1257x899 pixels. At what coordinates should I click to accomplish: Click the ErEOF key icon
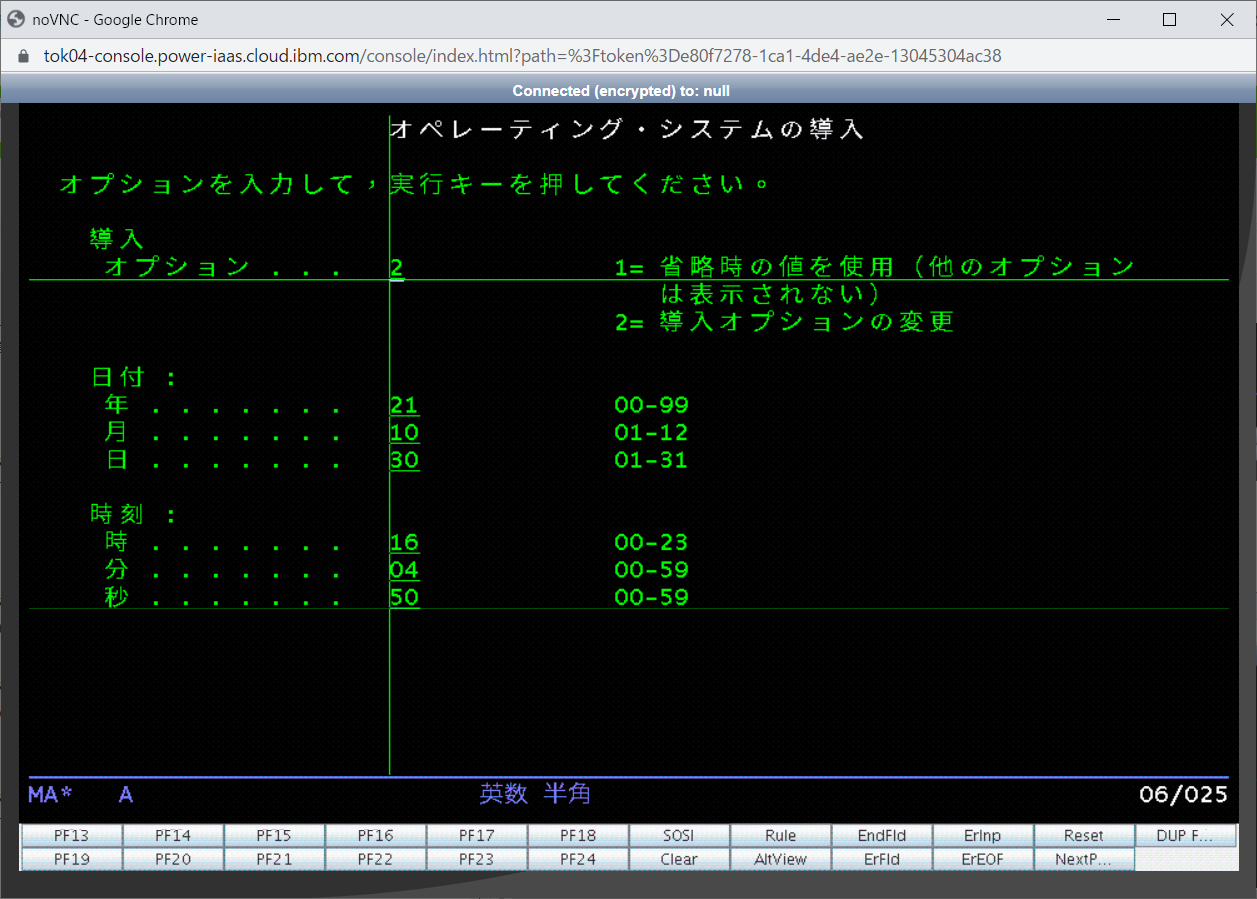[981, 859]
